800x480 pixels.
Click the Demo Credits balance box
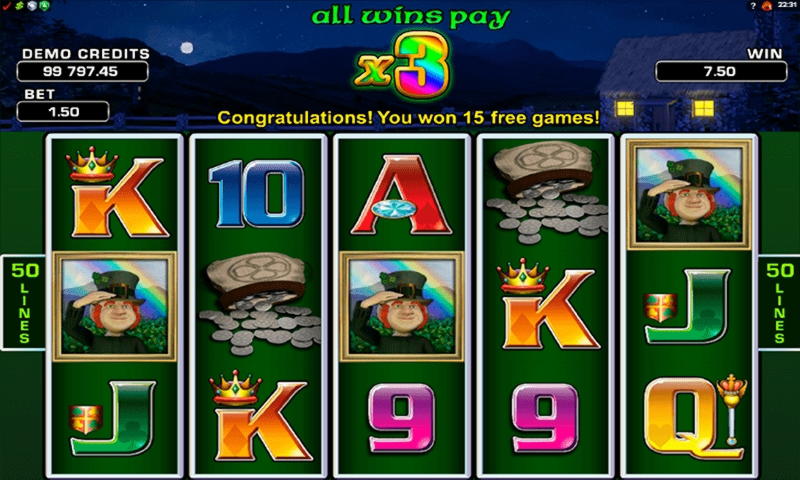[83, 71]
